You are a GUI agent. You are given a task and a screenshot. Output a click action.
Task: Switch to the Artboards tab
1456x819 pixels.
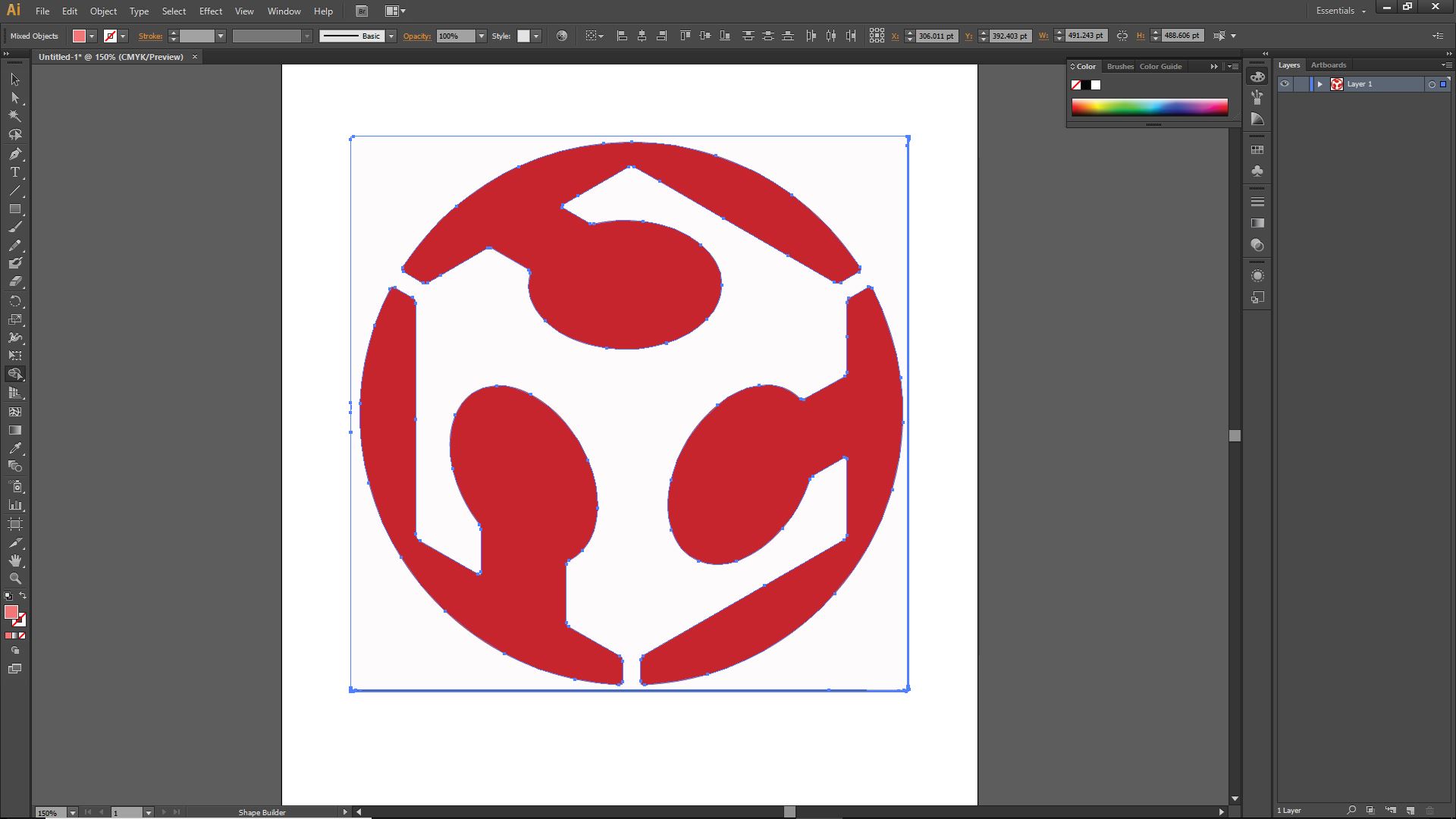coord(1328,65)
